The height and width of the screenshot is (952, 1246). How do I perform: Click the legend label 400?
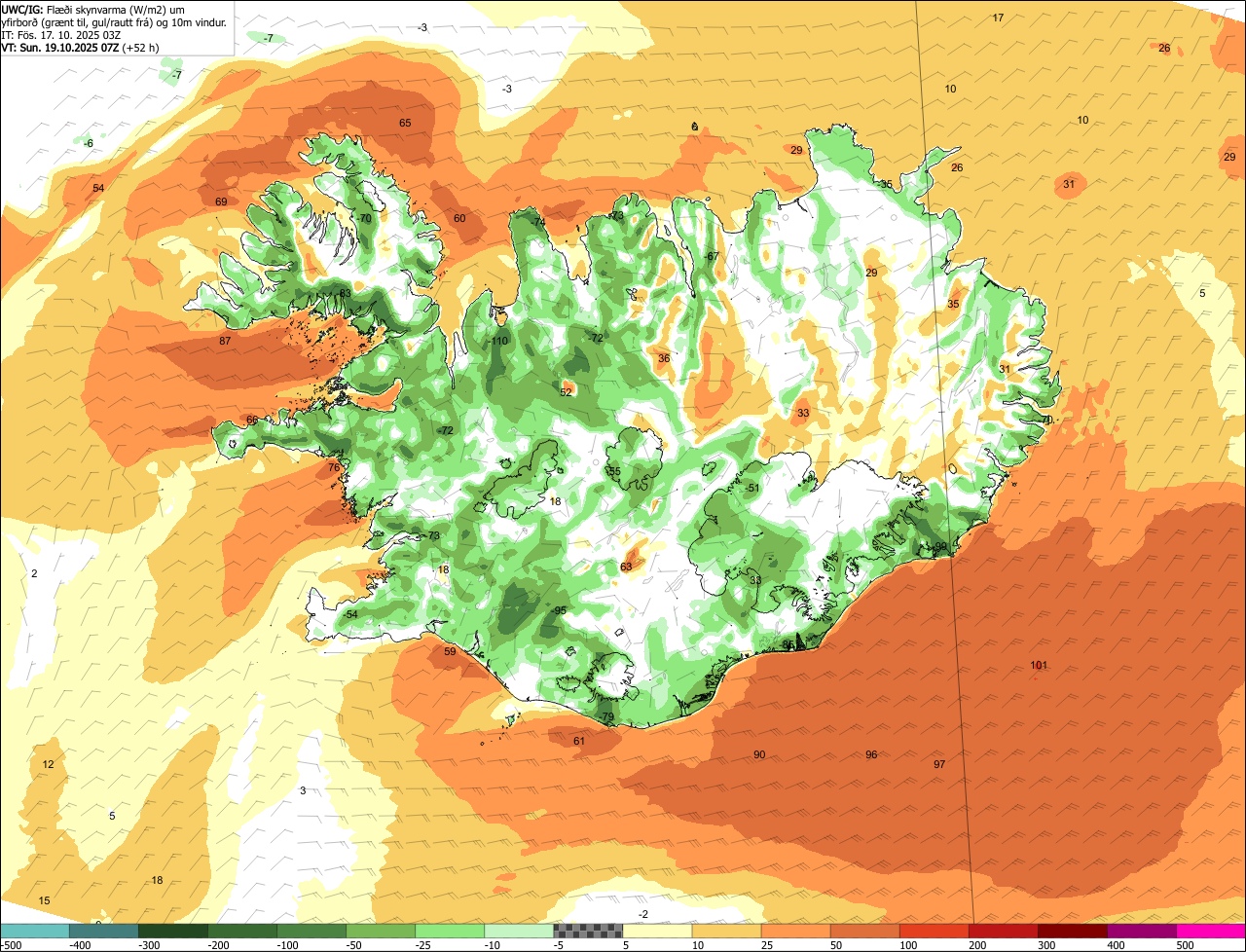pos(1116,945)
